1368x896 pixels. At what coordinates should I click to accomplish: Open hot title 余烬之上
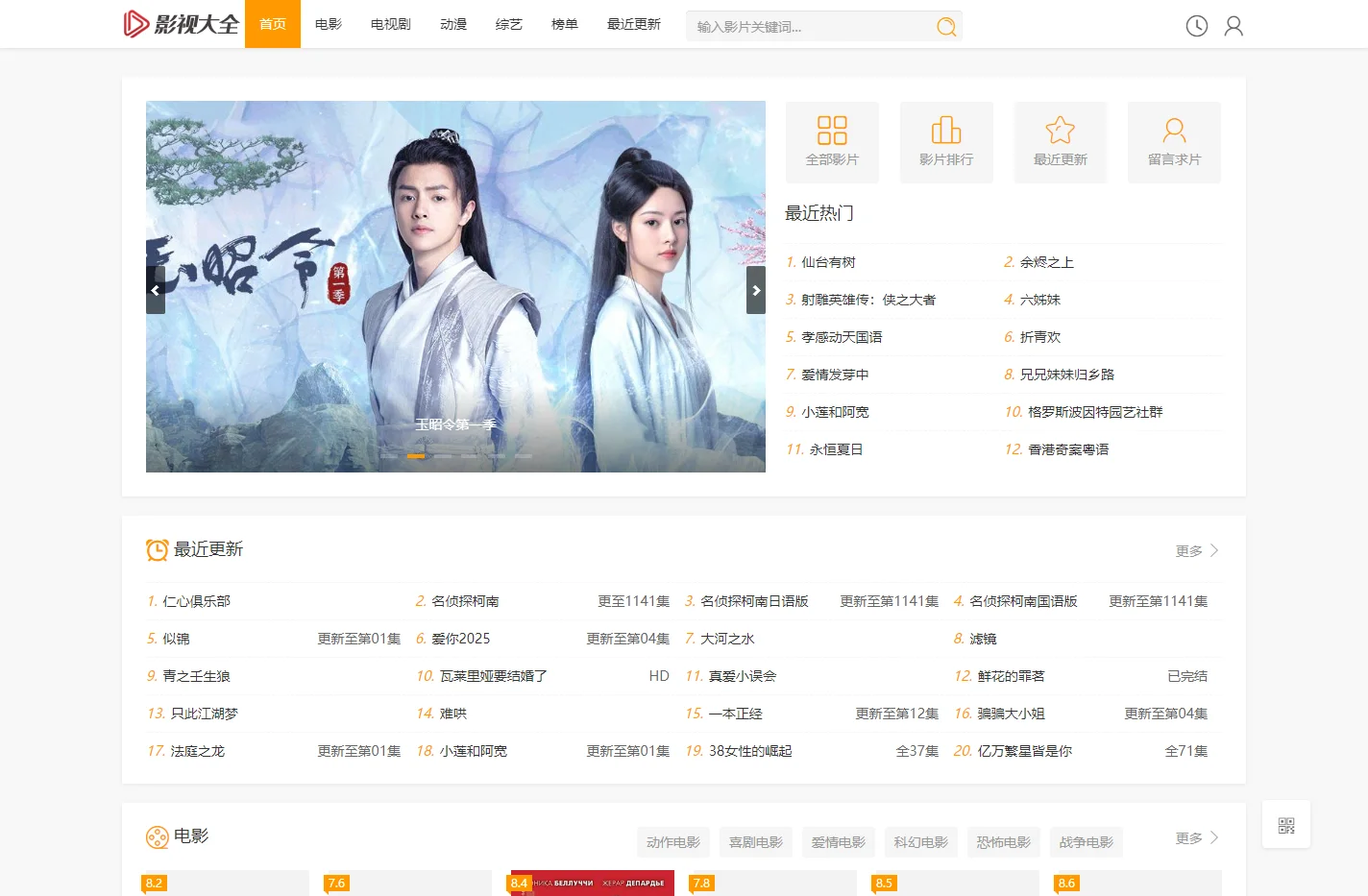1047,262
